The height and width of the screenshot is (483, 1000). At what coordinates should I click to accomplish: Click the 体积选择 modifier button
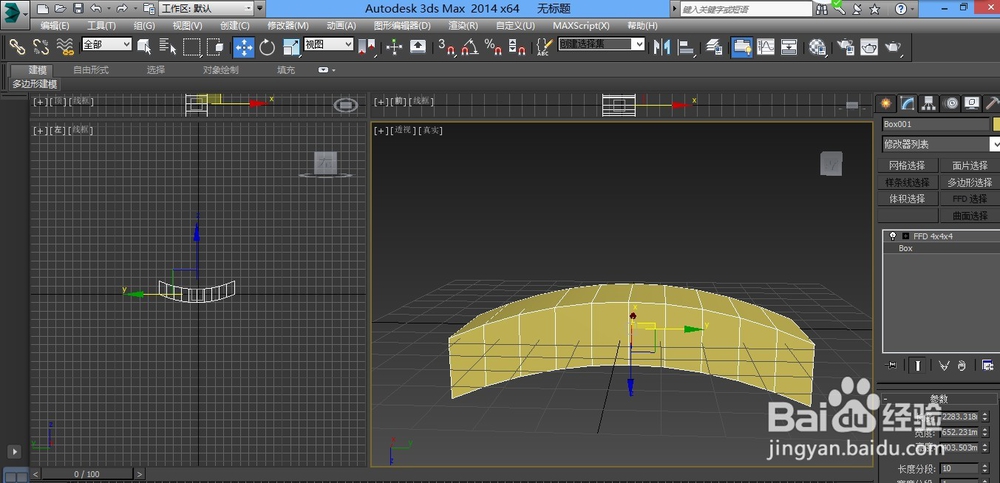[907, 198]
